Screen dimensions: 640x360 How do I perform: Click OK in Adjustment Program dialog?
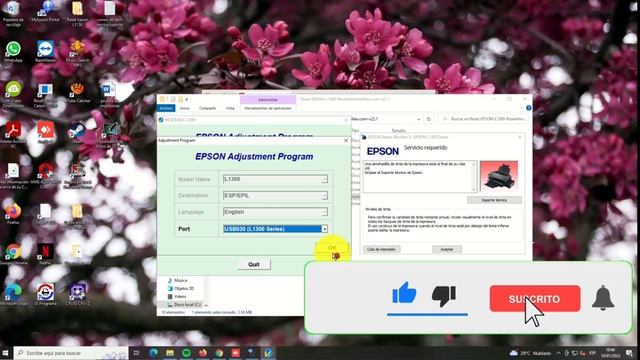(x=332, y=247)
